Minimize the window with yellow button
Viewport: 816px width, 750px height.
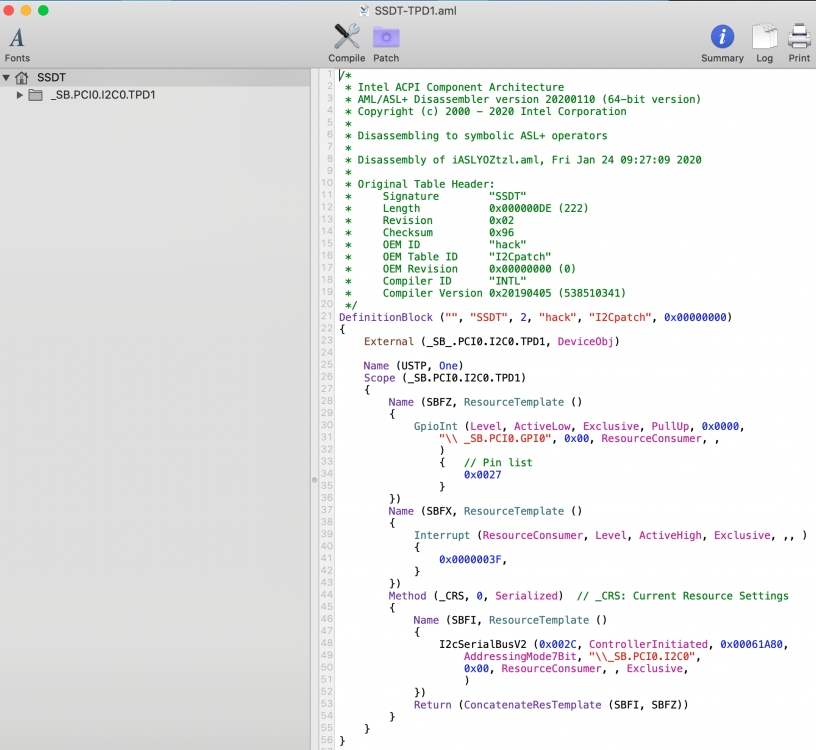coord(26,10)
